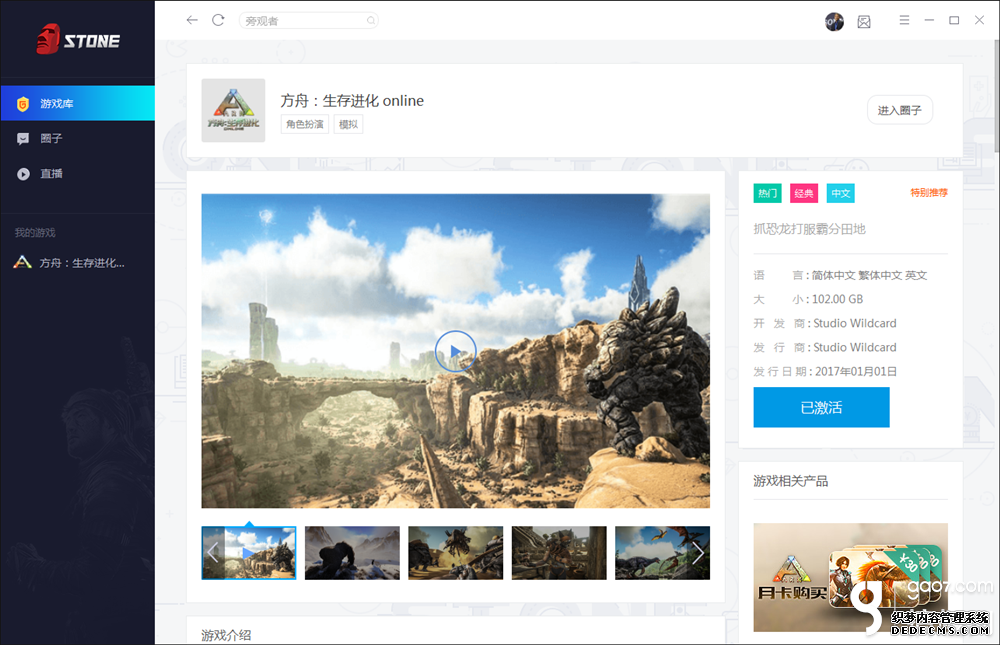Click the magnifier search icon
Screen dimensions: 1000x645
click(371, 20)
